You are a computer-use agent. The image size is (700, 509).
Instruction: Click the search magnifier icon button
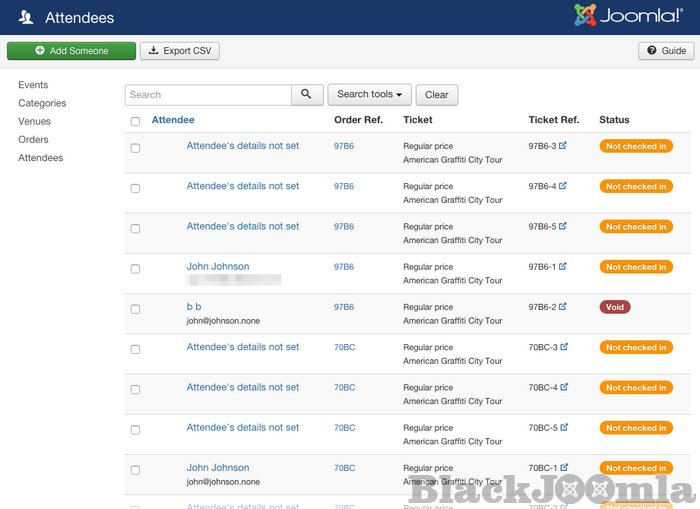click(x=307, y=95)
